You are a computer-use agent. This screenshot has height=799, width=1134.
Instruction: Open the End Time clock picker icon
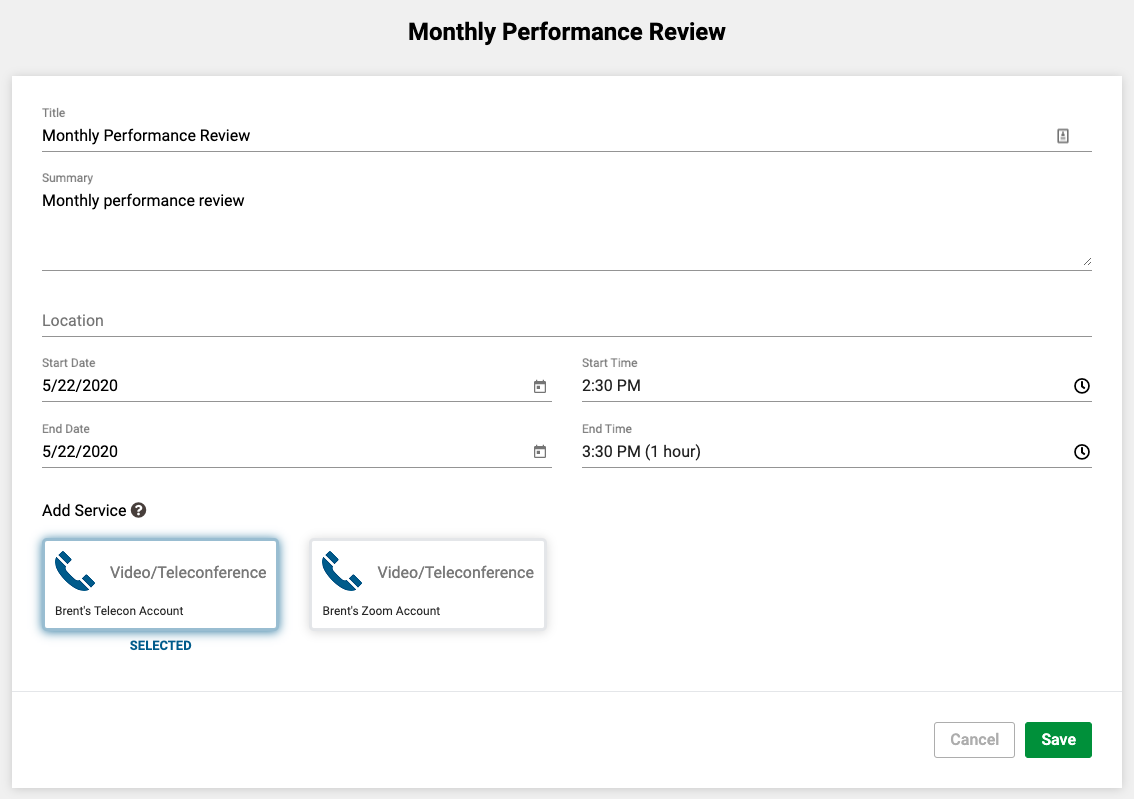pyautogui.click(x=1081, y=452)
